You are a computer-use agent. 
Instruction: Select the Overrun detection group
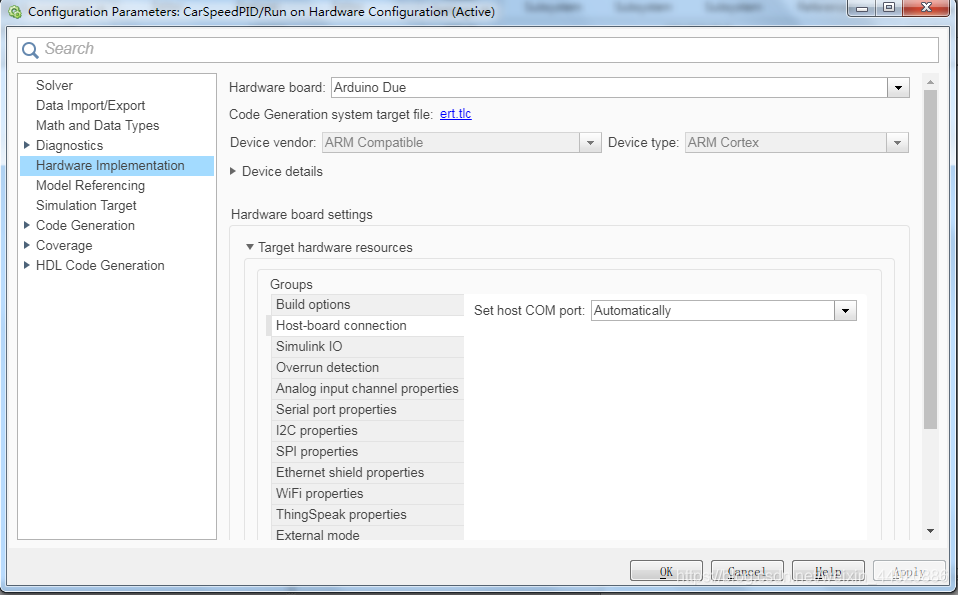pos(367,368)
